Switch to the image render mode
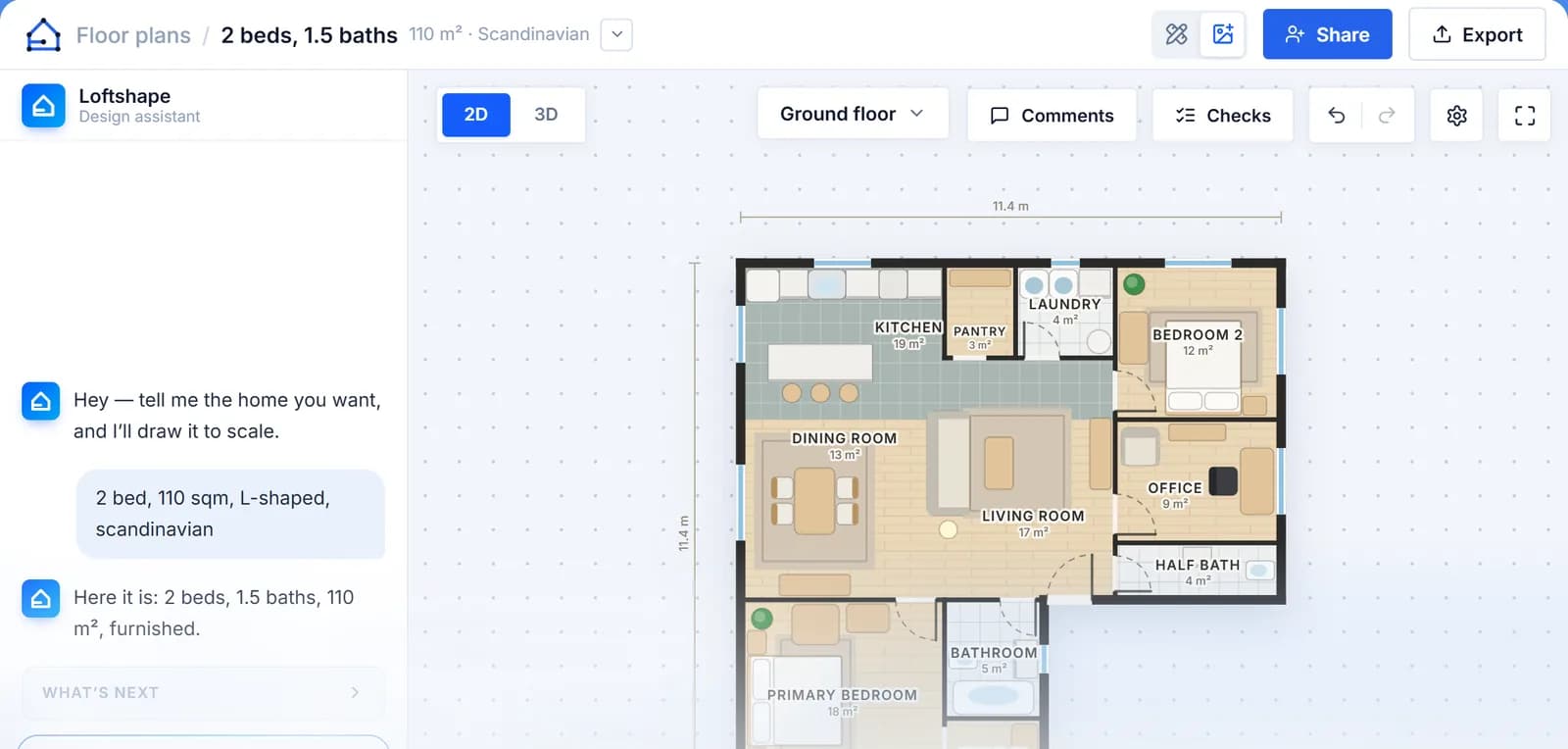Viewport: 1568px width, 749px height. [x=1223, y=34]
